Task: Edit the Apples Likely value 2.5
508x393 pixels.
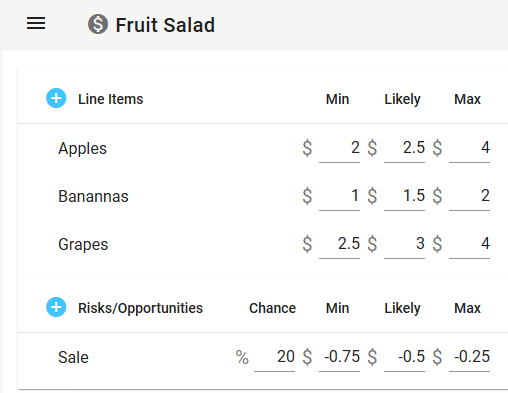Action: pyautogui.click(x=404, y=148)
